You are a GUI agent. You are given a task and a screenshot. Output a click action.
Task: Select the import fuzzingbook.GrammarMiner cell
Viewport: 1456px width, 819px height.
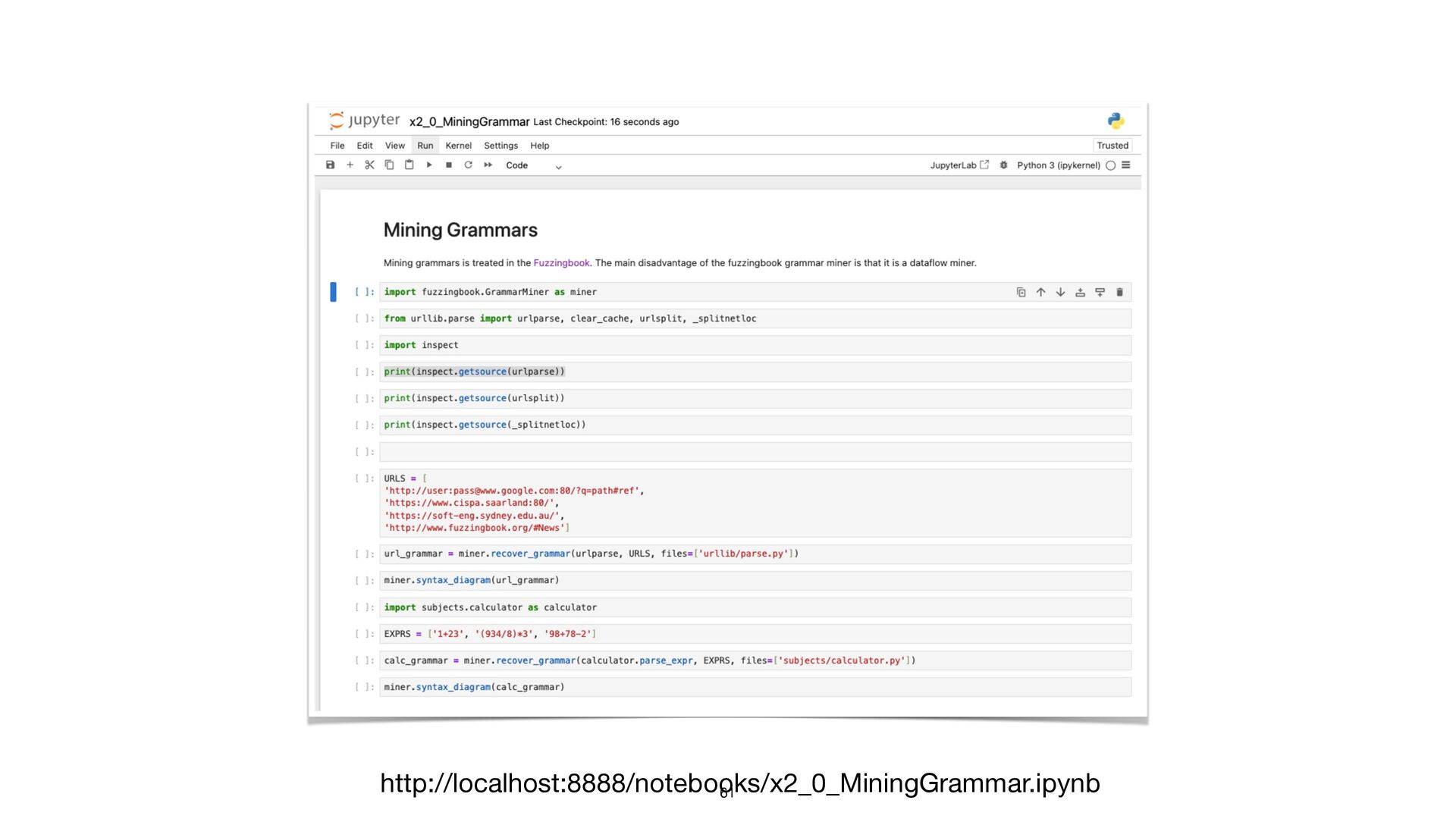[755, 292]
